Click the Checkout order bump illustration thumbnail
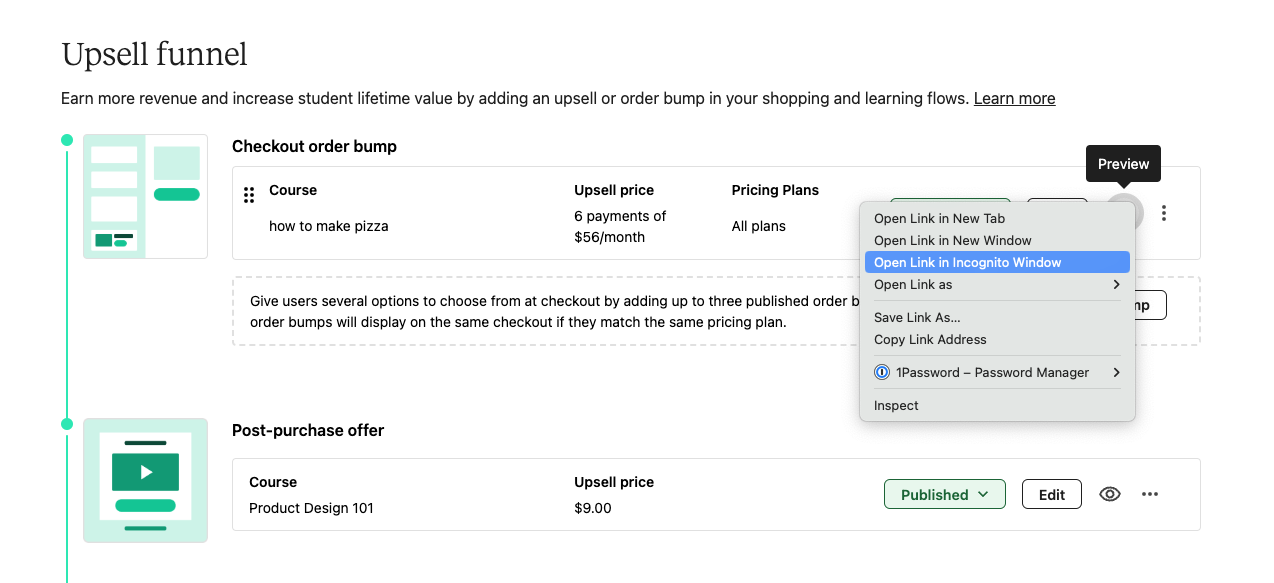1274x583 pixels. pos(145,196)
